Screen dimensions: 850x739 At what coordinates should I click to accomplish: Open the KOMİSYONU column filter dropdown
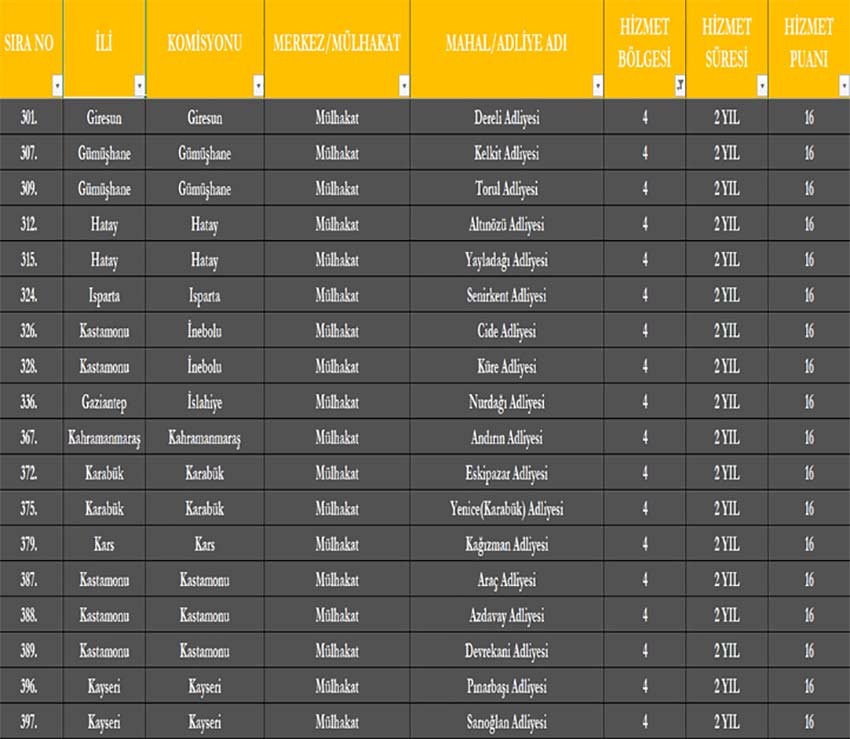pos(258,86)
